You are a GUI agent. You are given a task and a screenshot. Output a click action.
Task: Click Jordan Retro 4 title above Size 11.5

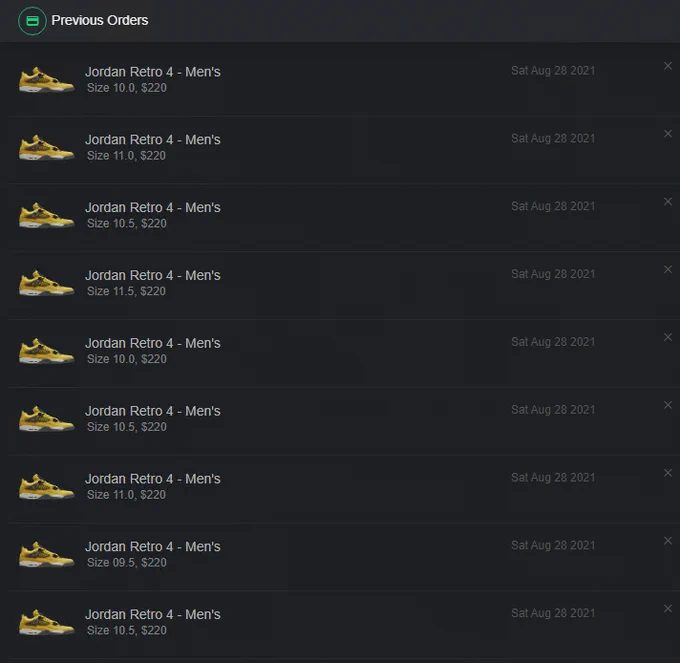pyautogui.click(x=153, y=275)
